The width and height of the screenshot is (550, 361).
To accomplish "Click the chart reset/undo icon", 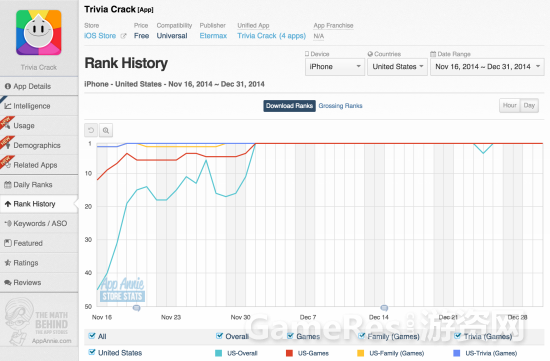I will (91, 131).
